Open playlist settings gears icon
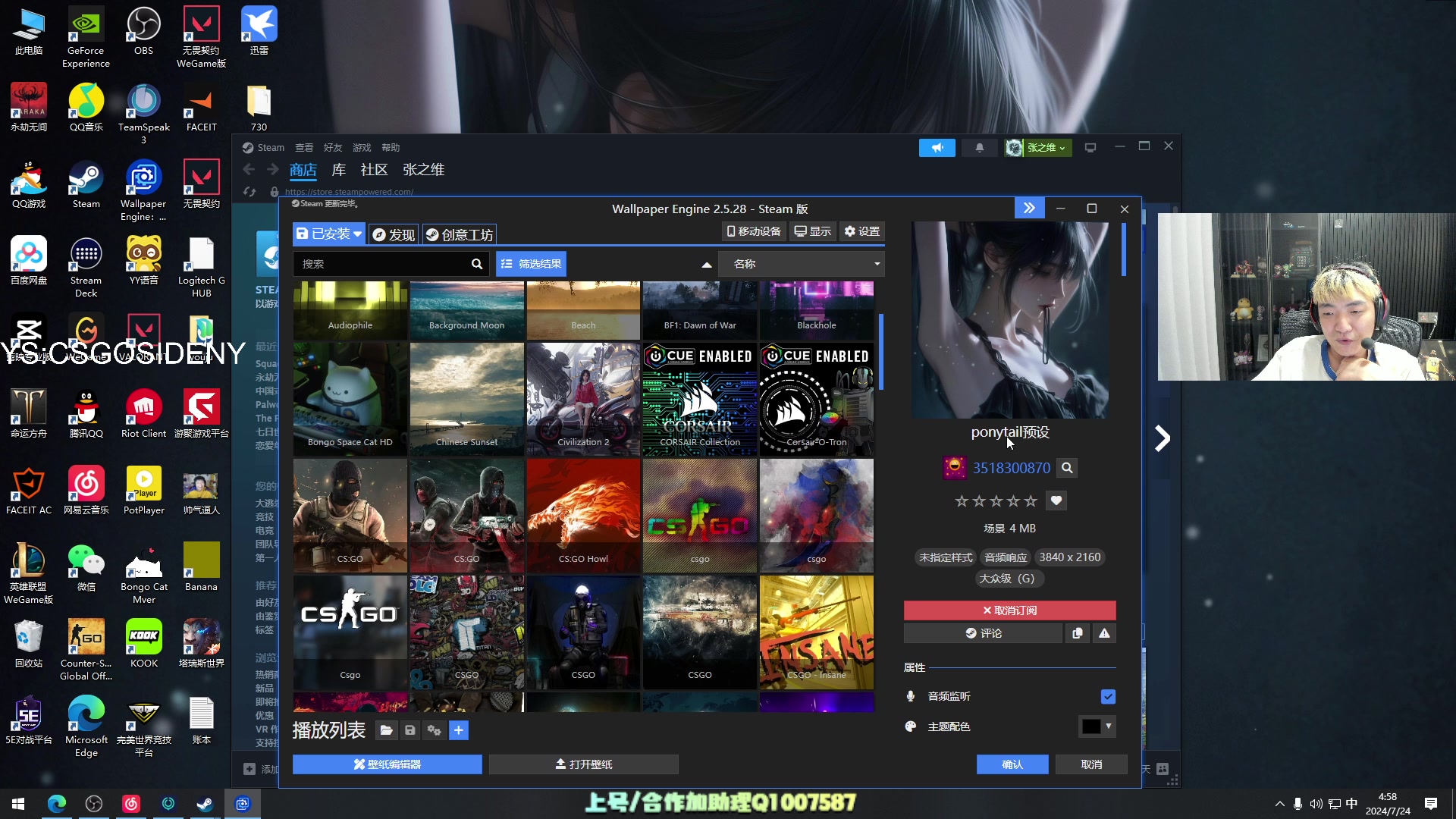The image size is (1456, 819). pos(434,730)
